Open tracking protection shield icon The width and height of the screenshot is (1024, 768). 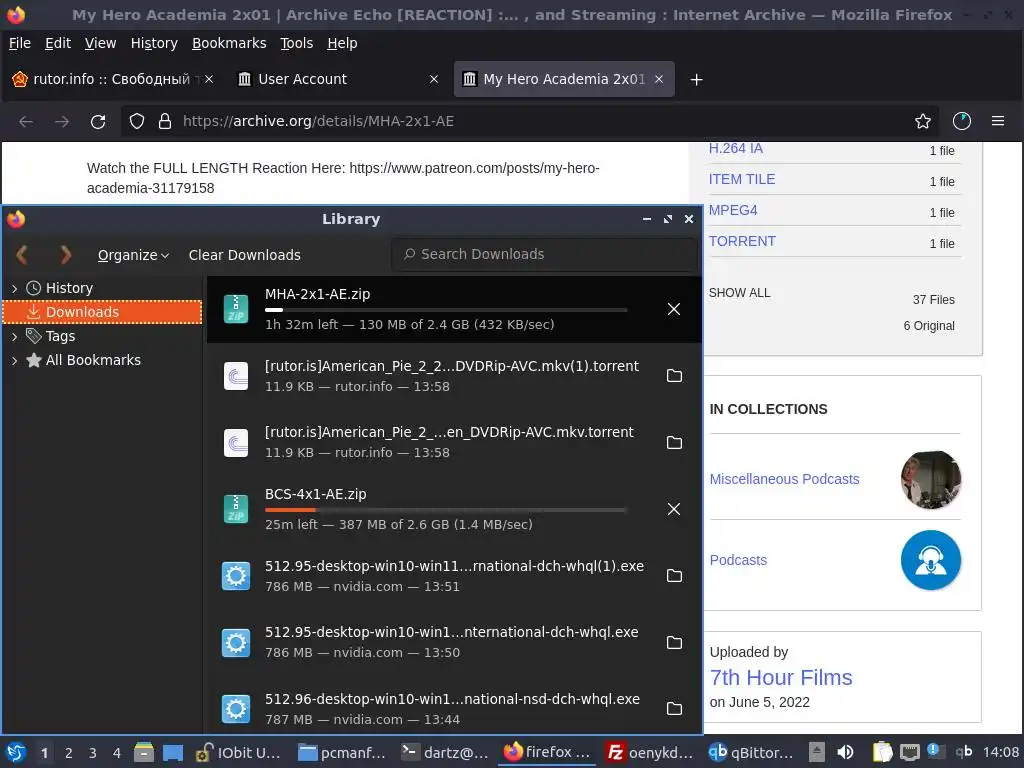pos(136,121)
